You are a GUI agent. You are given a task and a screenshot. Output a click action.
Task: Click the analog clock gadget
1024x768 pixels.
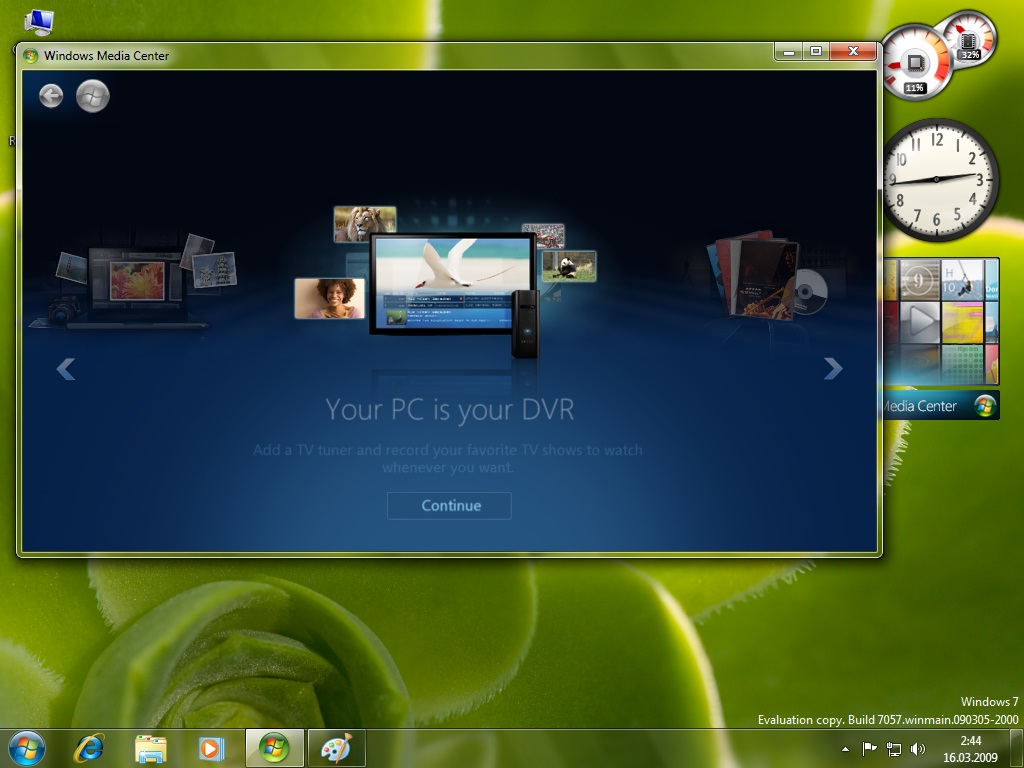coord(937,179)
